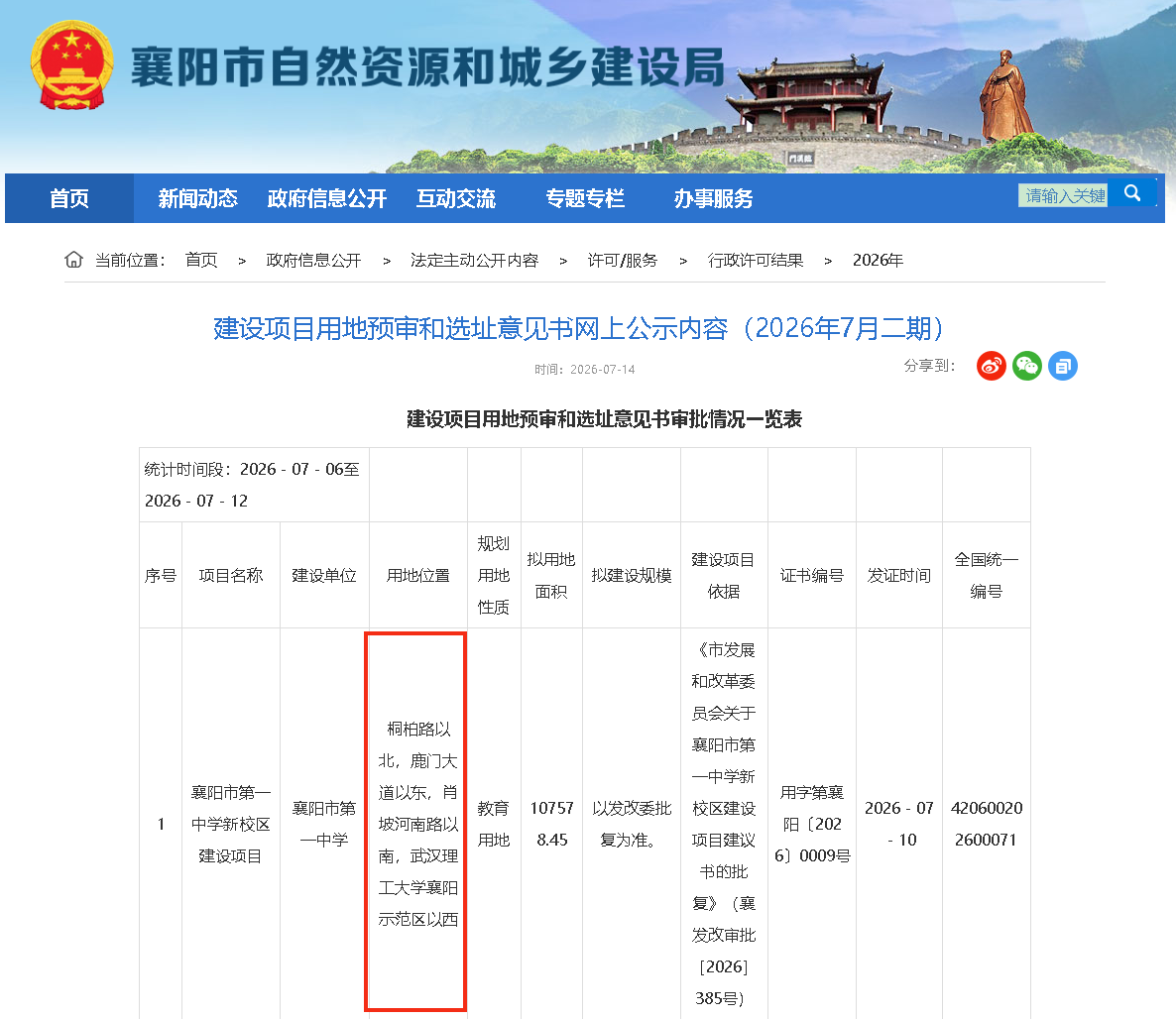The width and height of the screenshot is (1176, 1019).
Task: Click the home icon in breadcrumb
Action: click(x=73, y=260)
